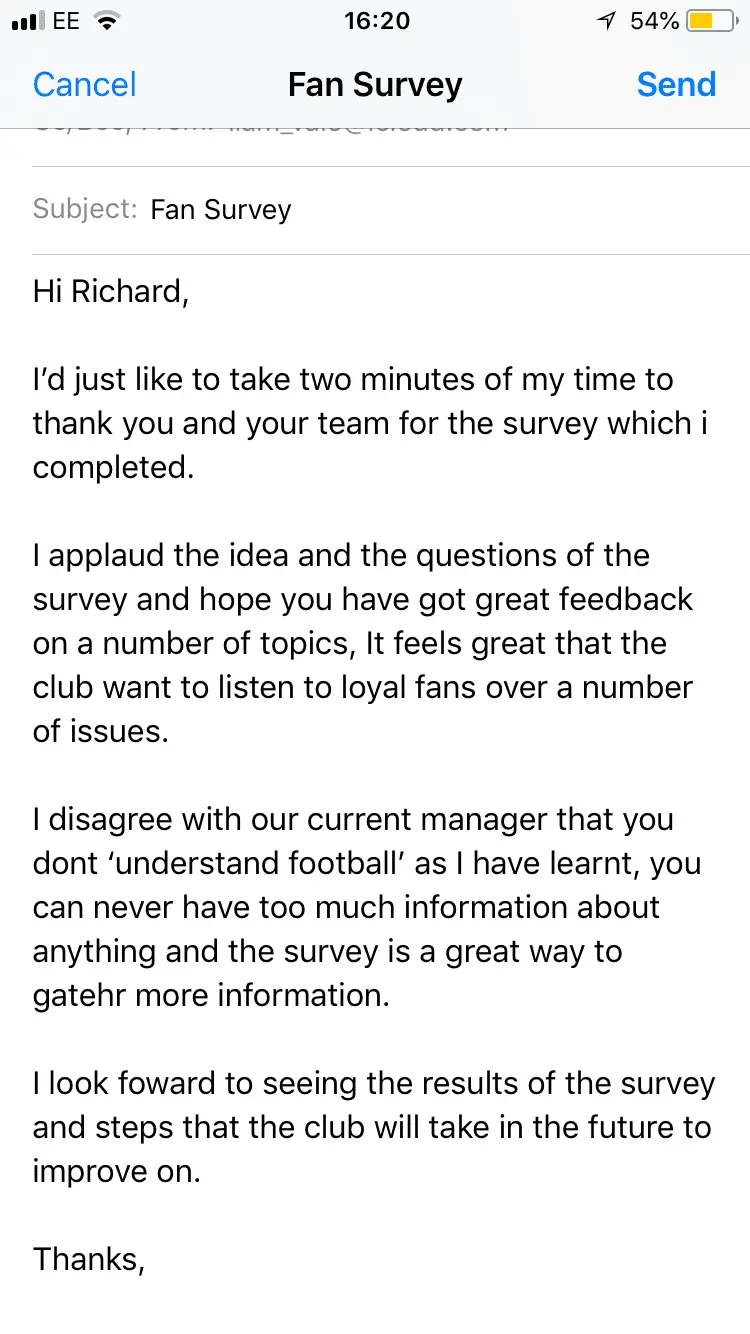
Task: Tap the Wi-Fi signal icon
Action: point(103,21)
